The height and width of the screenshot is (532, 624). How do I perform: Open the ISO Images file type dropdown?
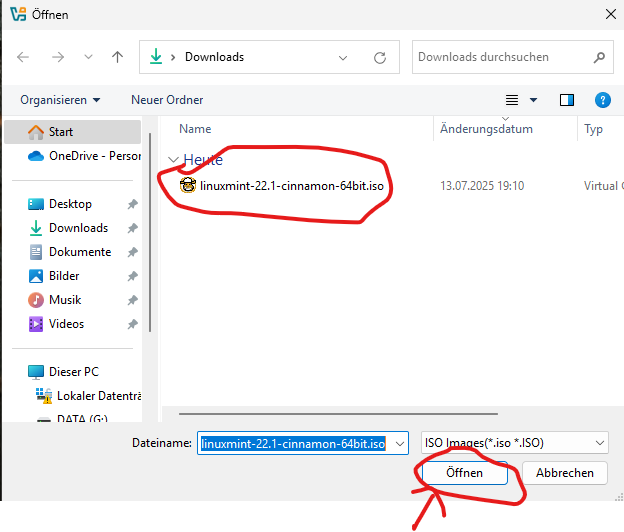515,442
